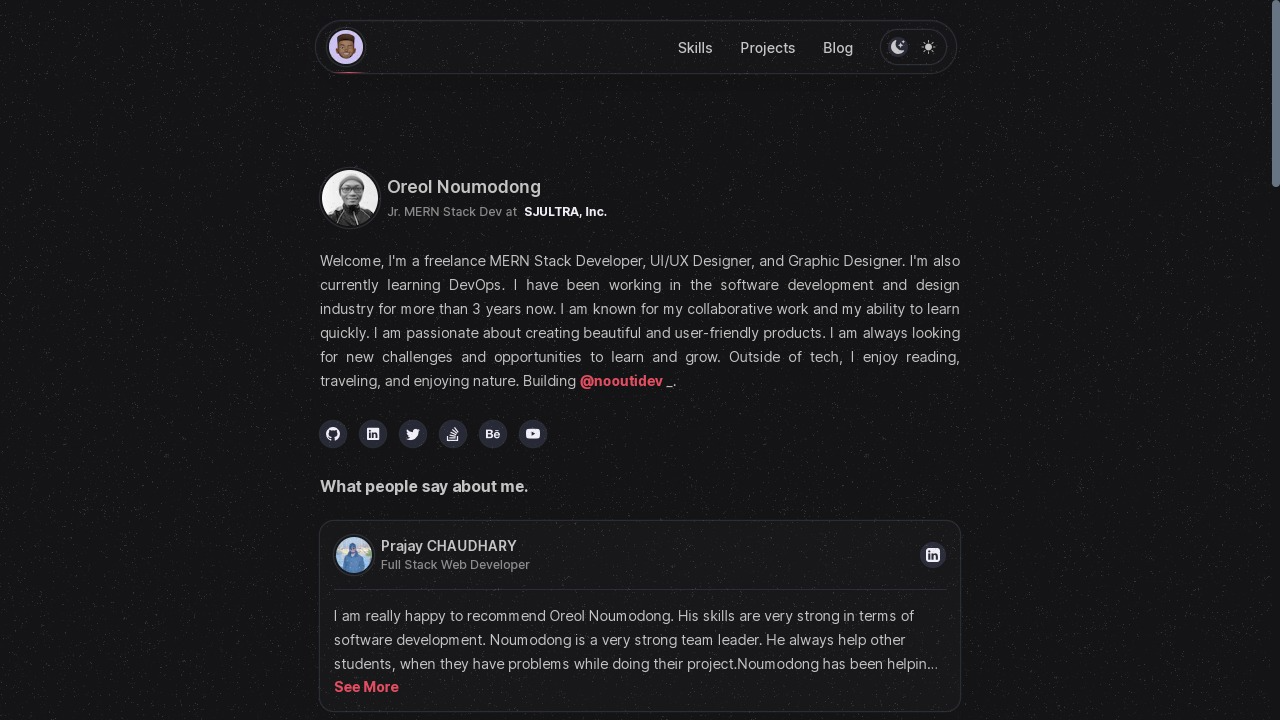The width and height of the screenshot is (1280, 720).
Task: Open the Stack Overflow profile icon
Action: click(453, 434)
